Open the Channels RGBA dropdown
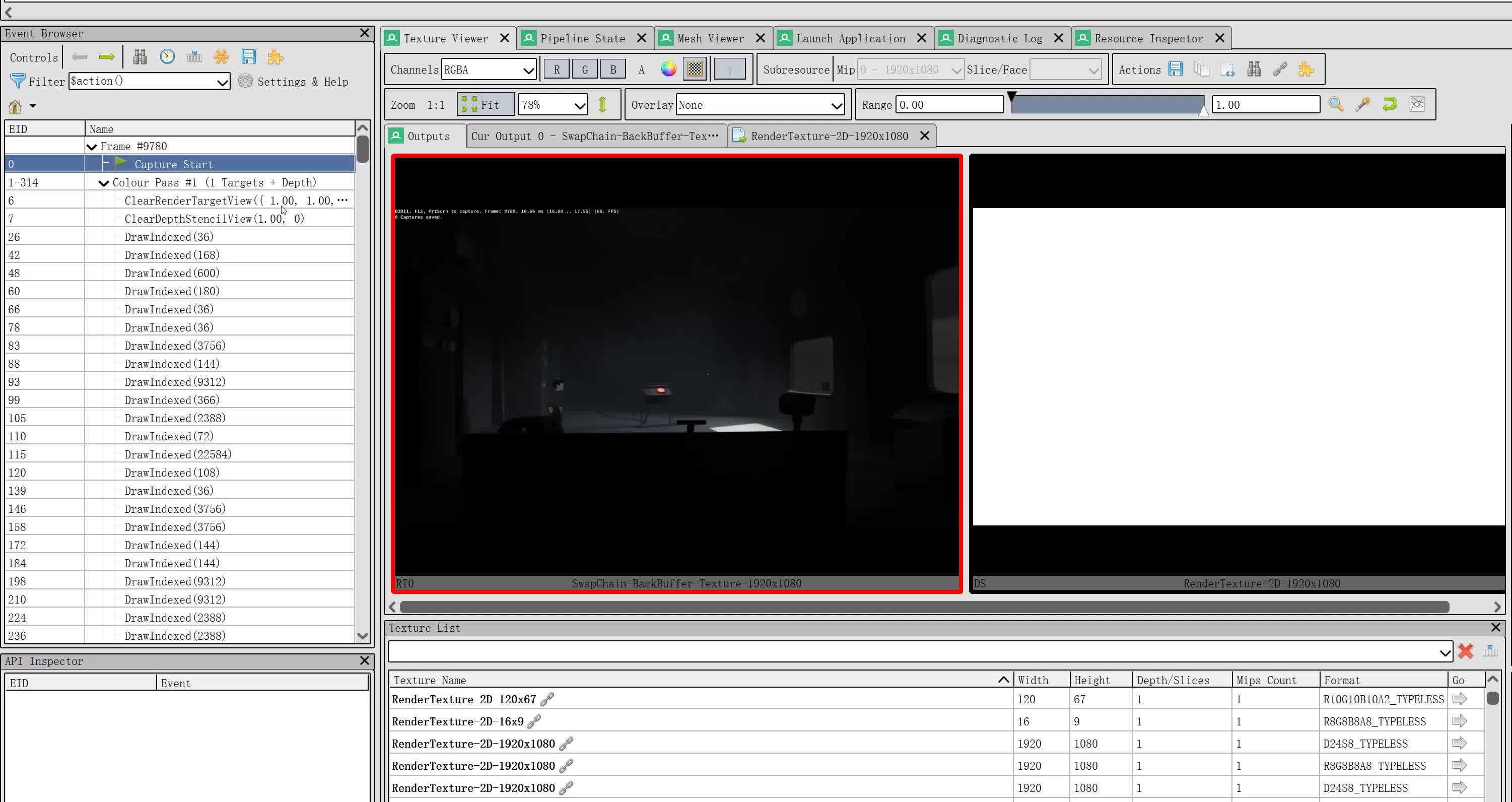This screenshot has height=802, width=1512. coord(489,70)
